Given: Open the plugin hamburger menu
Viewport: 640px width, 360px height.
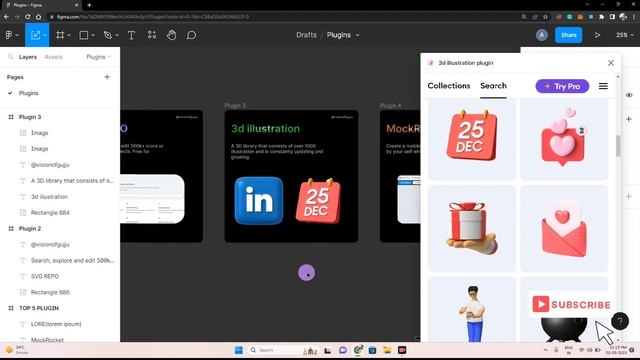Looking at the screenshot, I should [x=603, y=86].
